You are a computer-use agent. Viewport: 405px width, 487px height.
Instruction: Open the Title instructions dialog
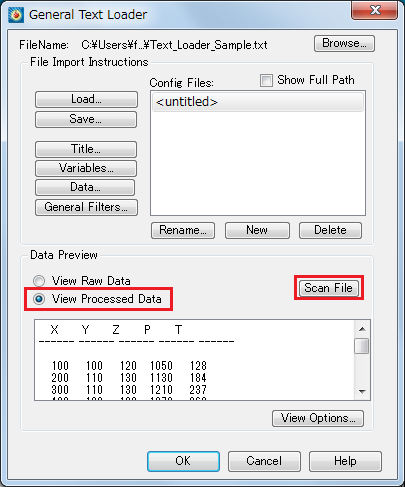point(86,149)
